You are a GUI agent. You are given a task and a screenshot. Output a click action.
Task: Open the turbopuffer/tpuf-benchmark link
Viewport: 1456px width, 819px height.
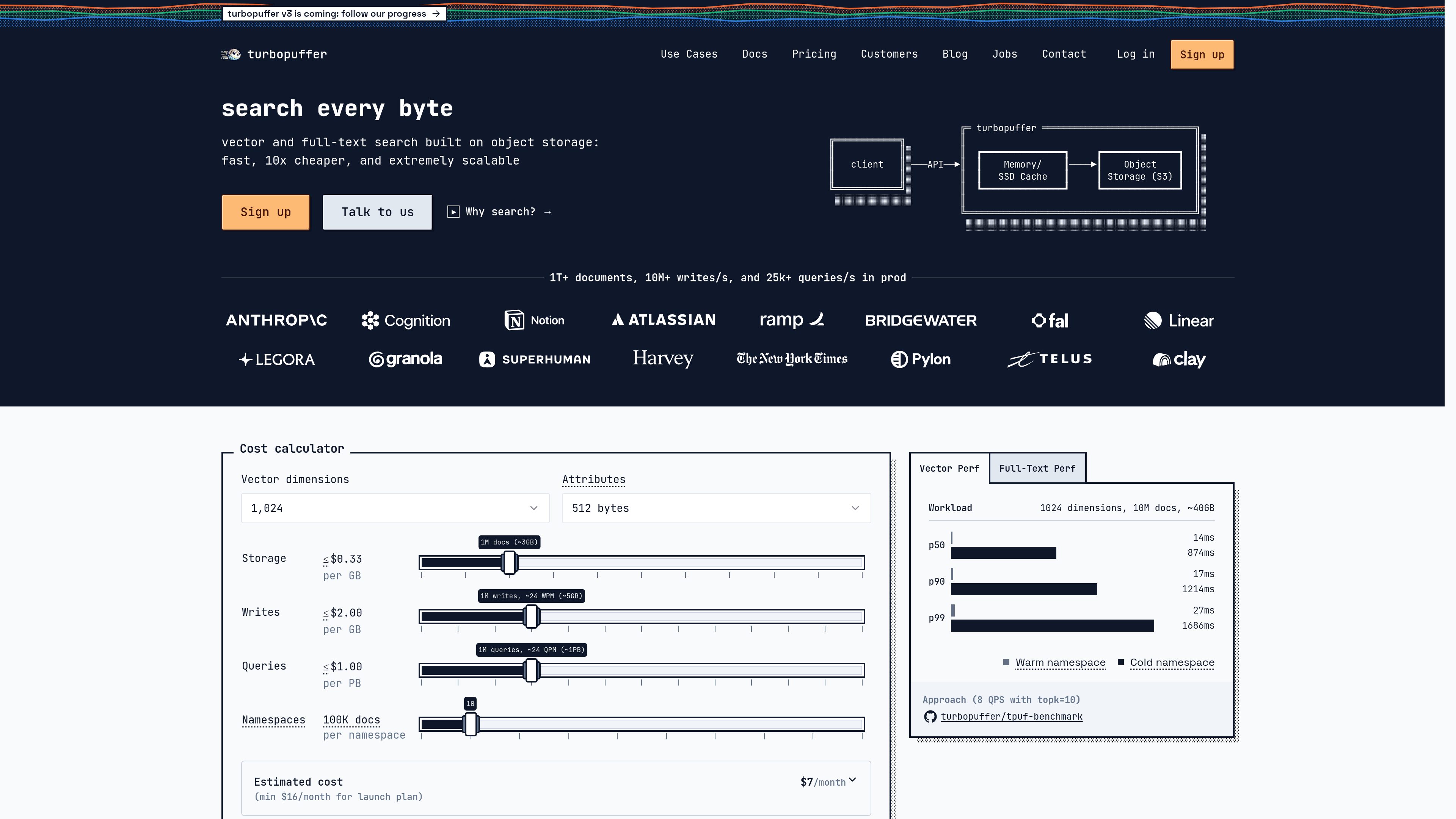coord(1011,717)
